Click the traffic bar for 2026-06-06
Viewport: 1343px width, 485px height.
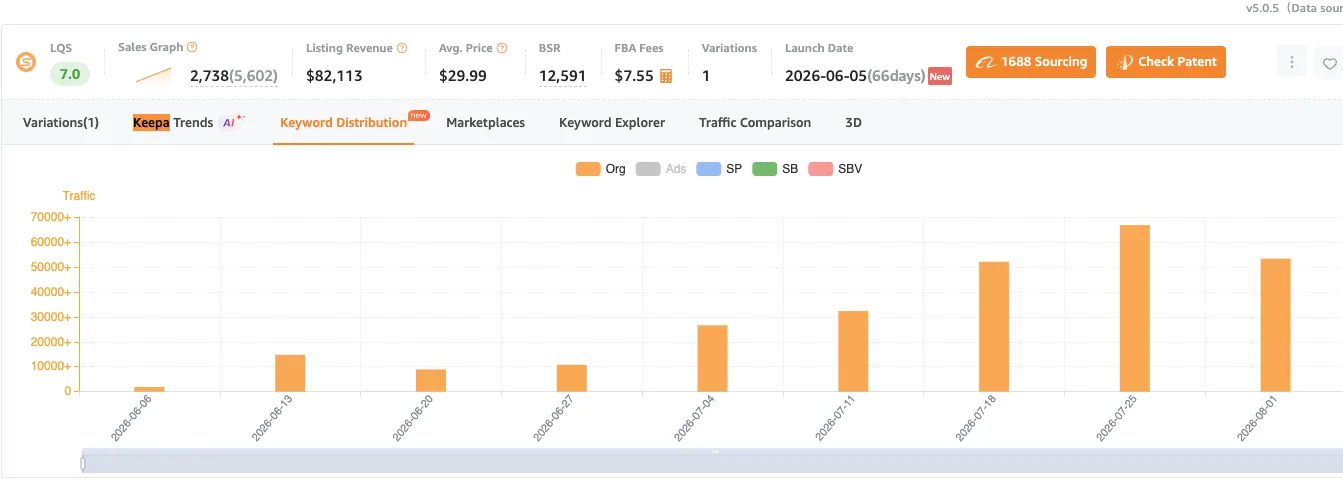pyautogui.click(x=149, y=389)
